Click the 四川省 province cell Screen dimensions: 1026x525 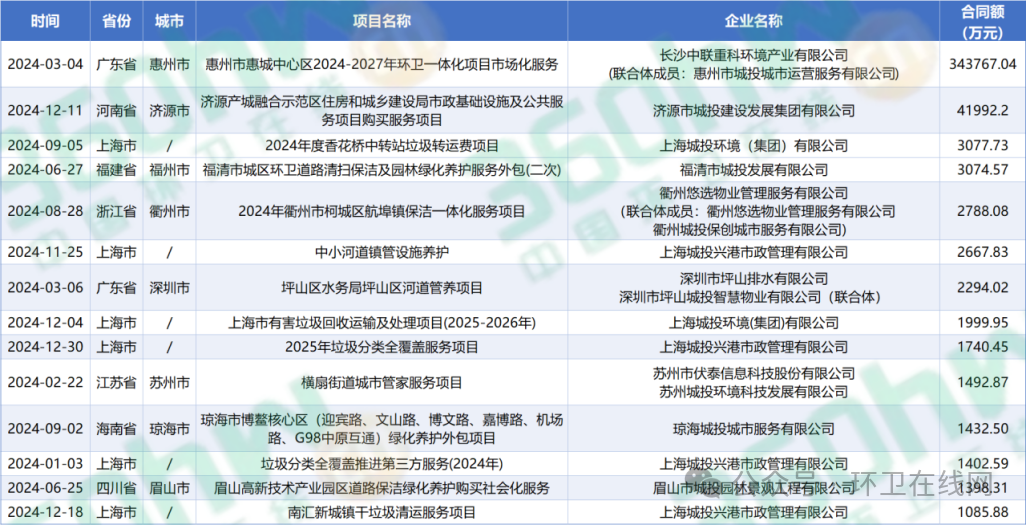point(115,488)
